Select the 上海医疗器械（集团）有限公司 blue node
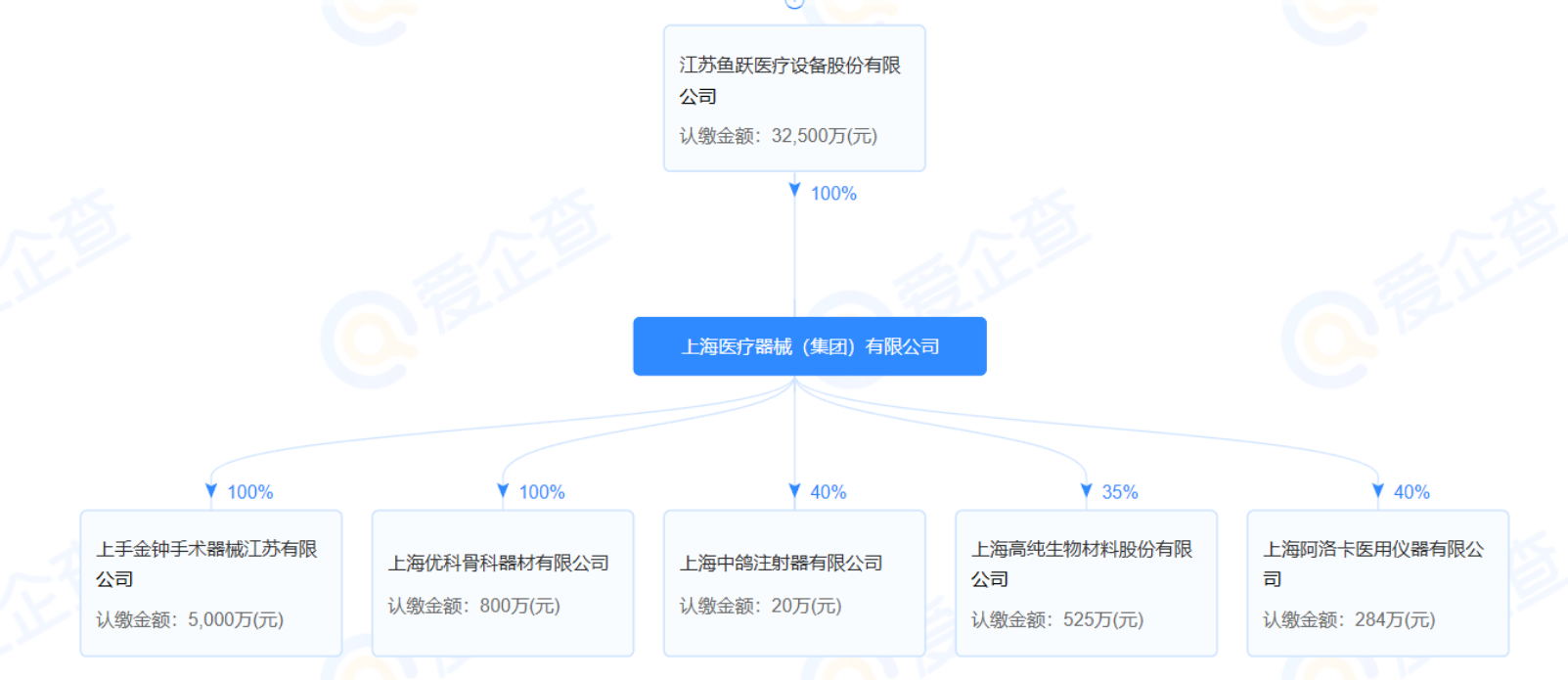Image resolution: width=1568 pixels, height=680 pixels. 810,346
